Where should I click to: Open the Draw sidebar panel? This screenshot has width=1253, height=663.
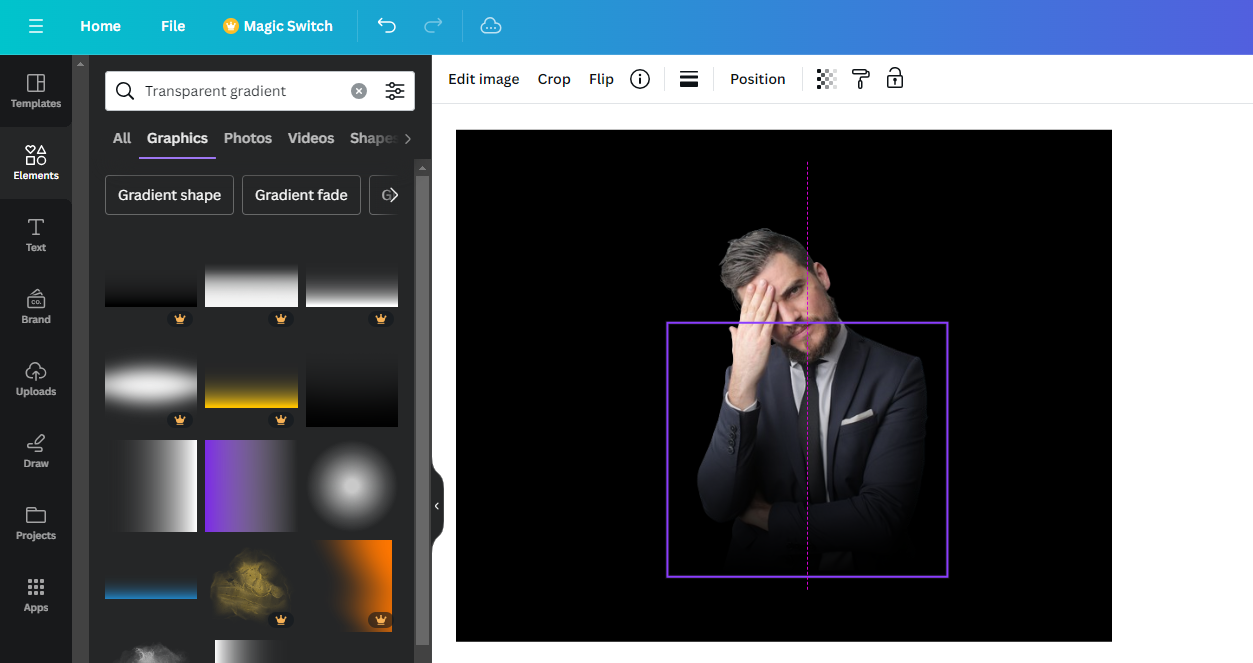click(x=36, y=451)
